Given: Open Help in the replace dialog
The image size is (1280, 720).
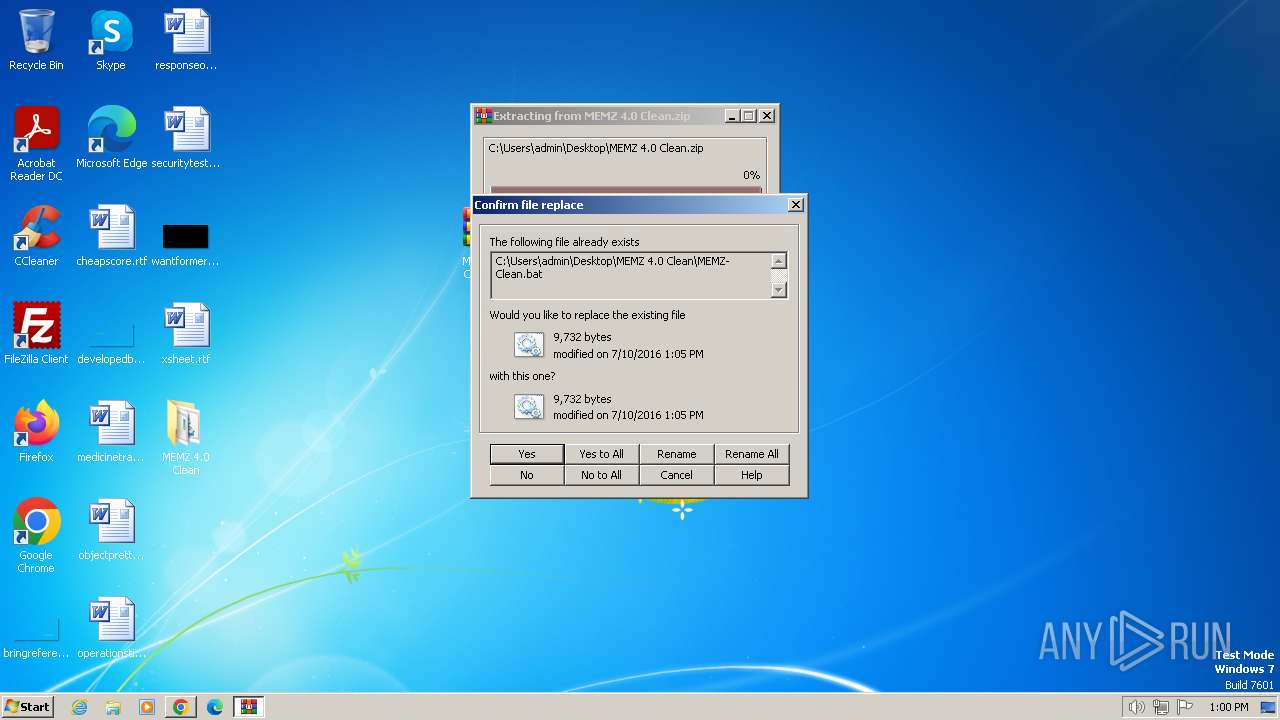Looking at the screenshot, I should point(751,475).
